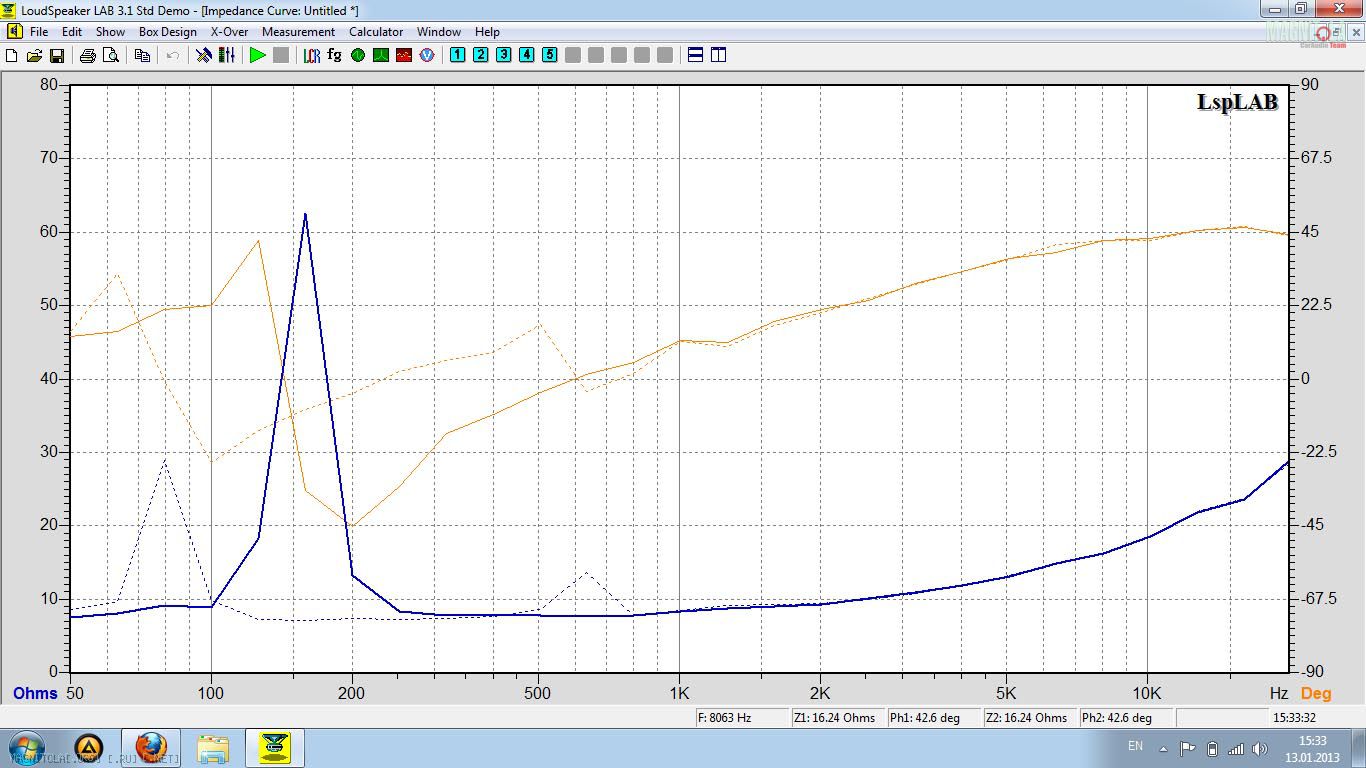Click the 15:33:32 time in status bar
The height and width of the screenshot is (768, 1366).
point(1294,718)
